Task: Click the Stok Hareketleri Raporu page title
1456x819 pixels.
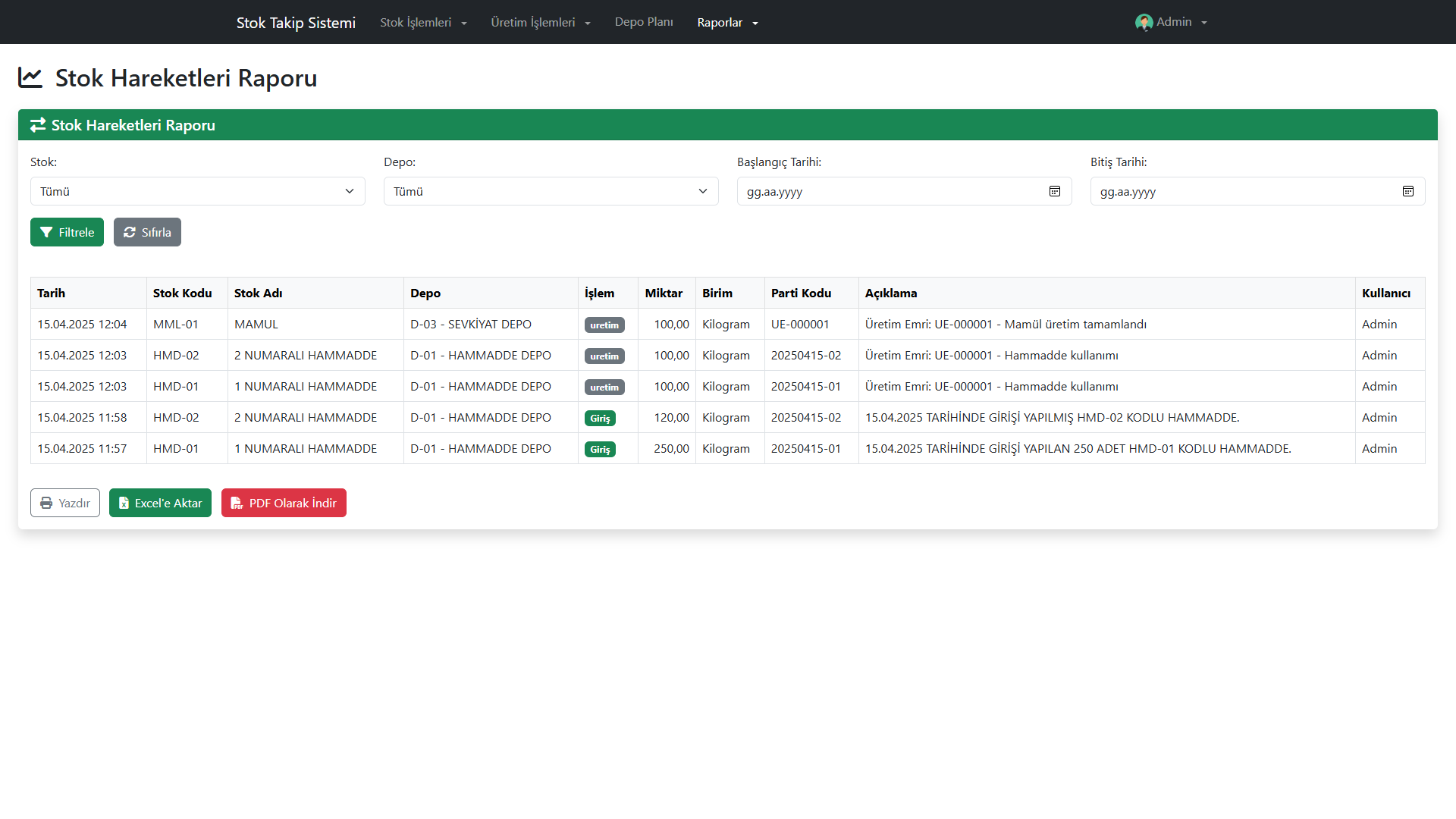Action: click(186, 78)
